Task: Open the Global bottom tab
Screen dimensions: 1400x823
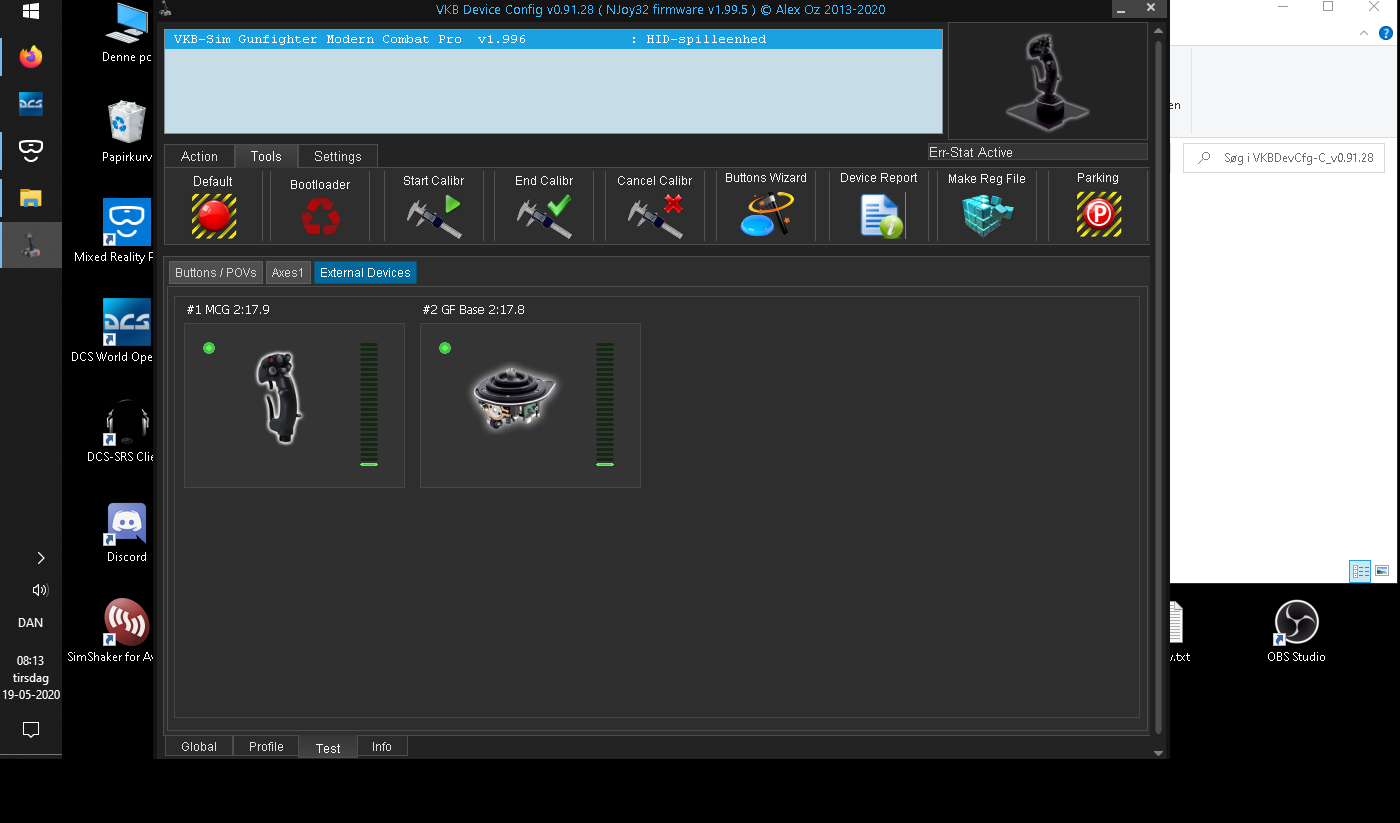Action: tap(199, 747)
